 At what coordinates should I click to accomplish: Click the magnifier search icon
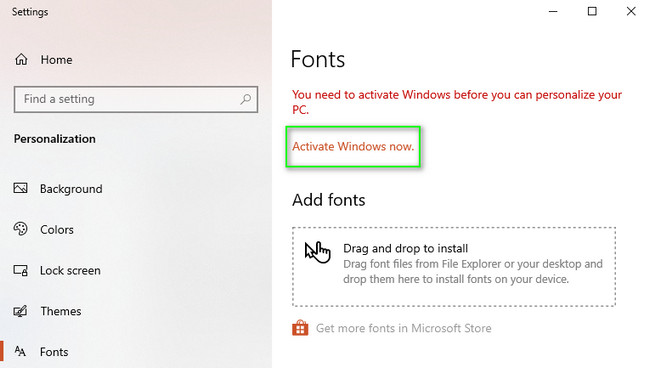pyautogui.click(x=245, y=99)
